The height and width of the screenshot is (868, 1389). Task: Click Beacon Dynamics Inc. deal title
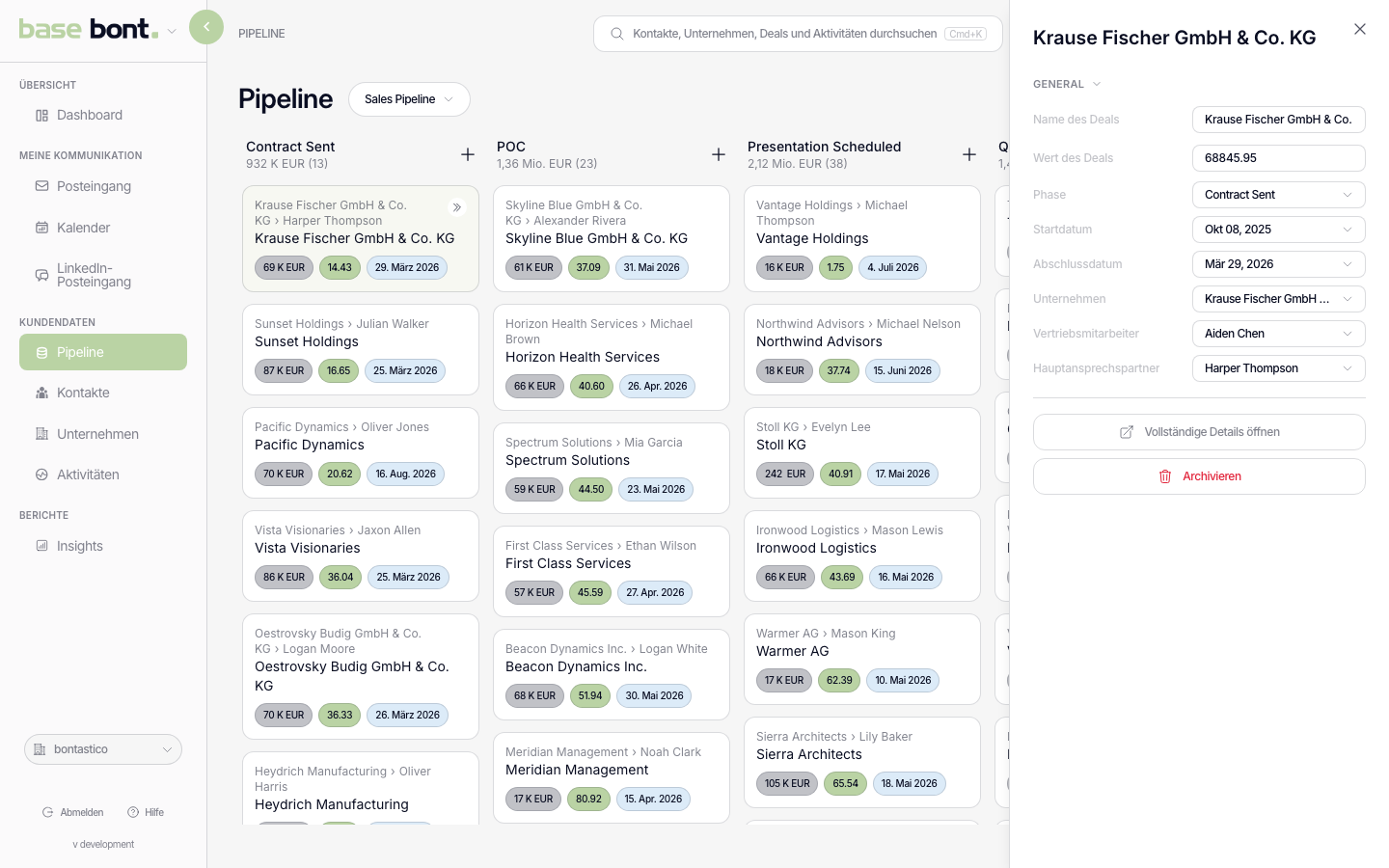pos(576,666)
